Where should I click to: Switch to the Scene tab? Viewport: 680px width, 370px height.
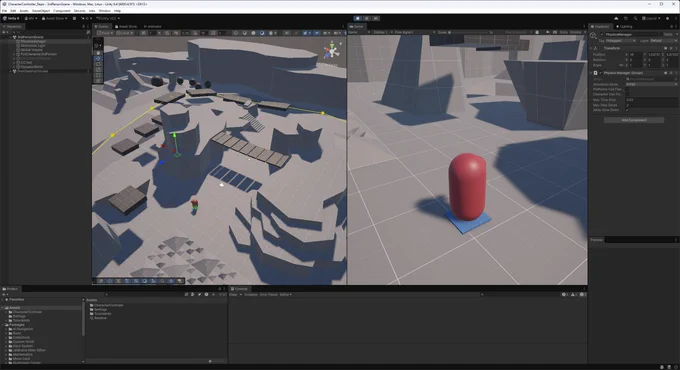click(103, 26)
